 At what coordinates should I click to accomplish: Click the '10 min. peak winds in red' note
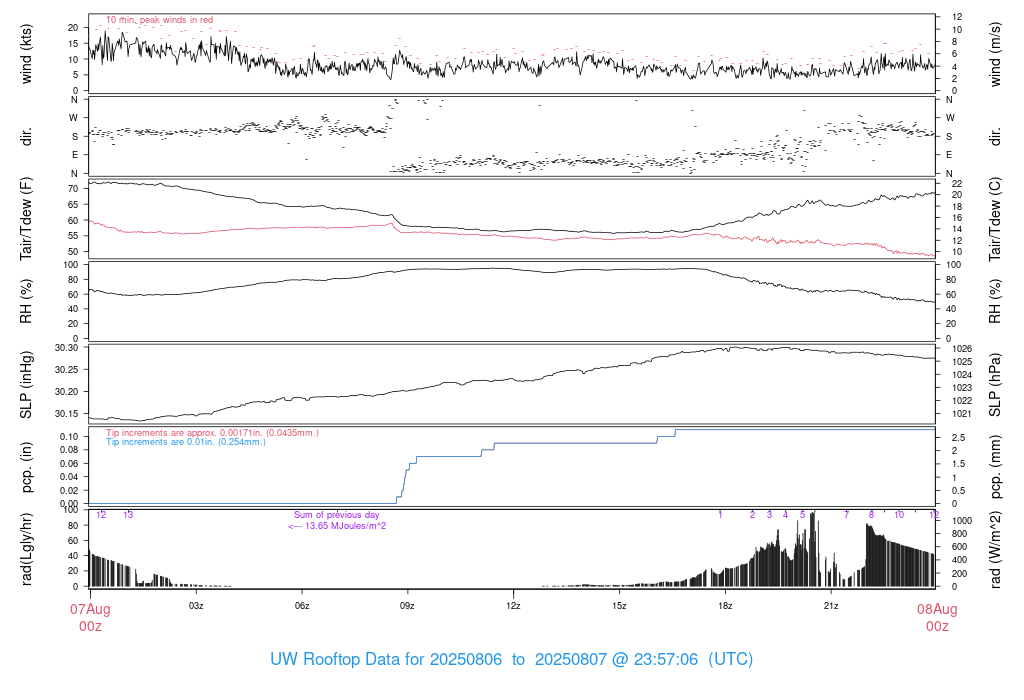(x=159, y=20)
